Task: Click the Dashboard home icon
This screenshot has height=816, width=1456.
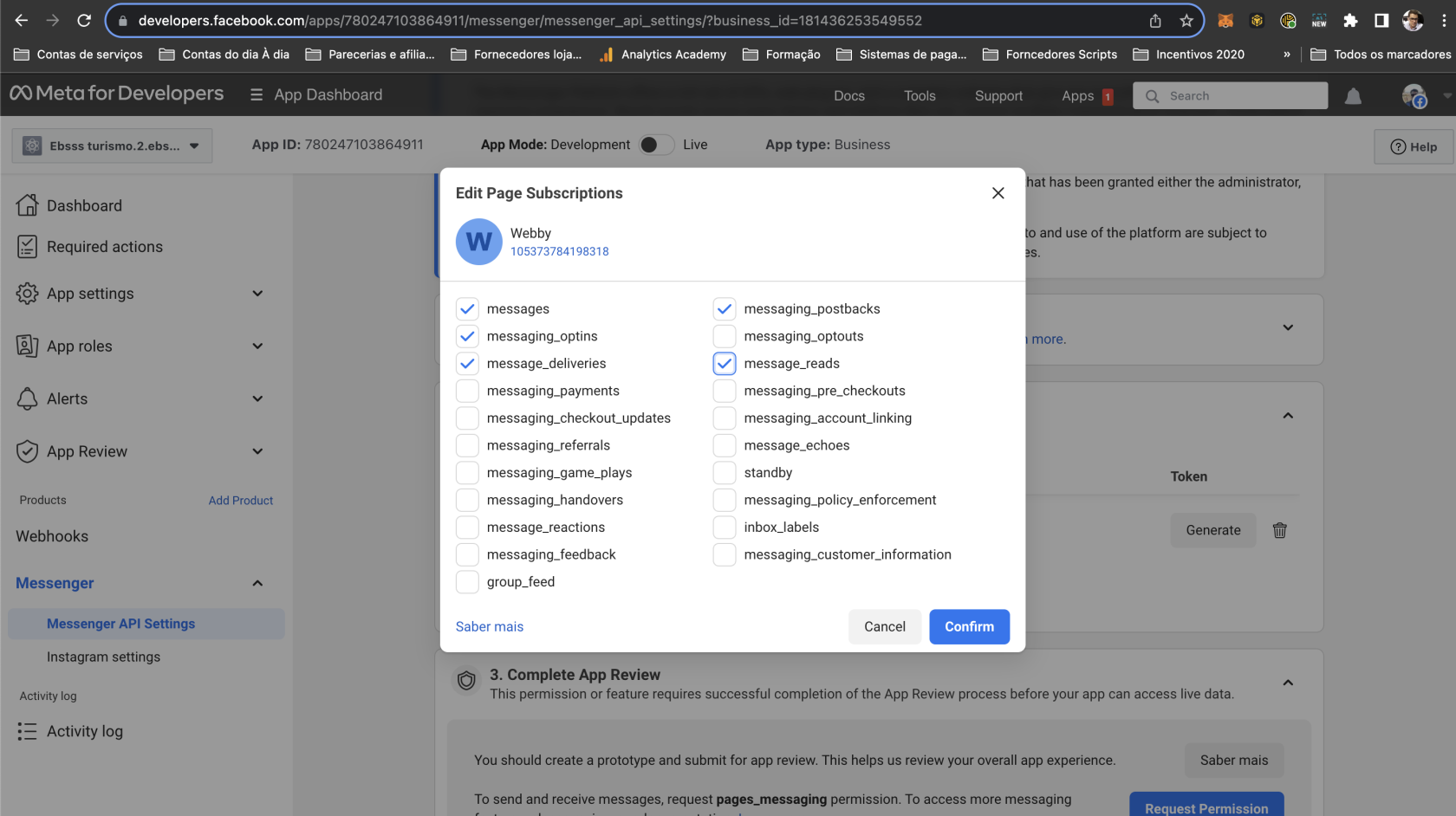Action: pos(27,205)
